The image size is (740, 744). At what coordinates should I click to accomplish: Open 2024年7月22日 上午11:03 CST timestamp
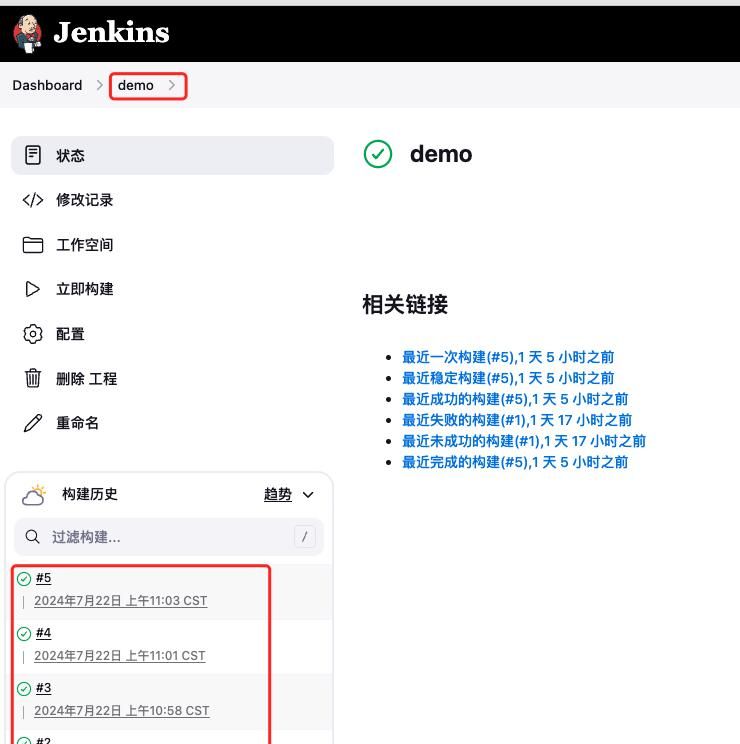pos(121,601)
